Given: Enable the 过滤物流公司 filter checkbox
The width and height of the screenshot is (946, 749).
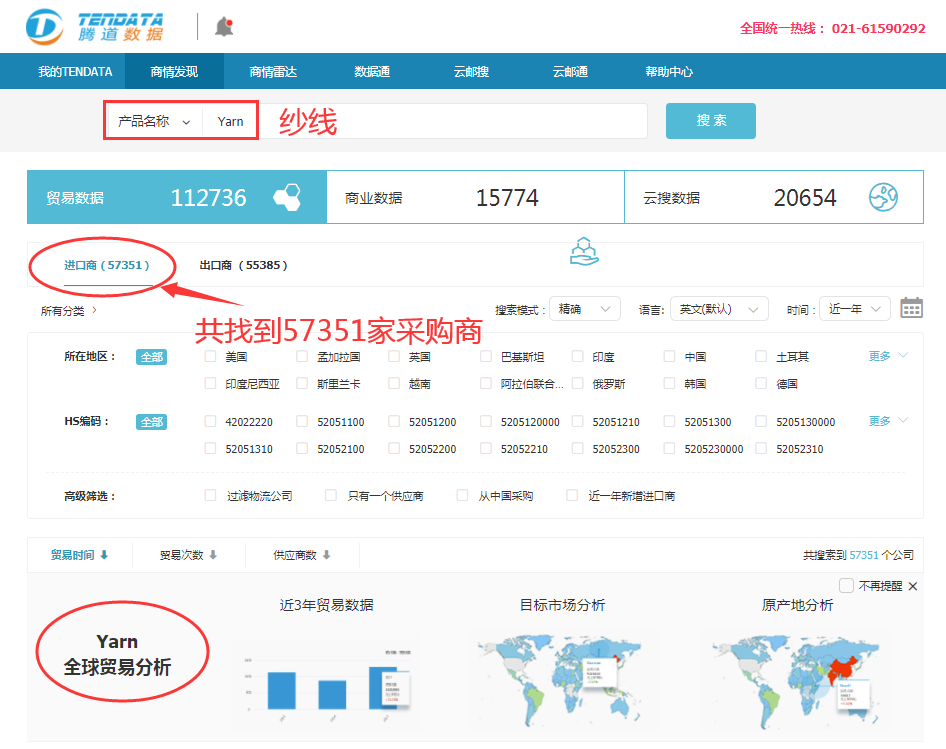Looking at the screenshot, I should [210, 494].
